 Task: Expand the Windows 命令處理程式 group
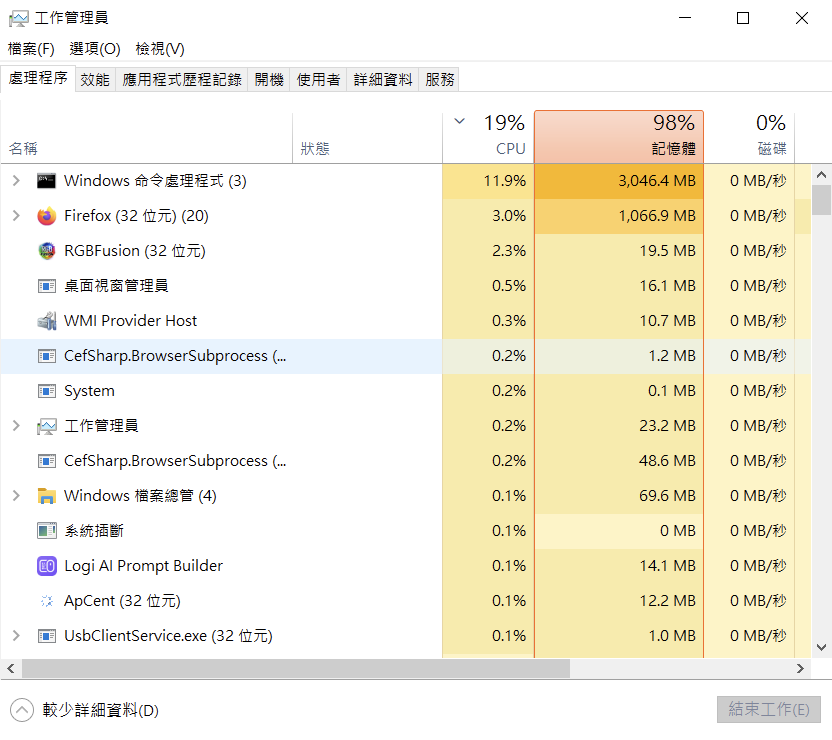coord(16,181)
